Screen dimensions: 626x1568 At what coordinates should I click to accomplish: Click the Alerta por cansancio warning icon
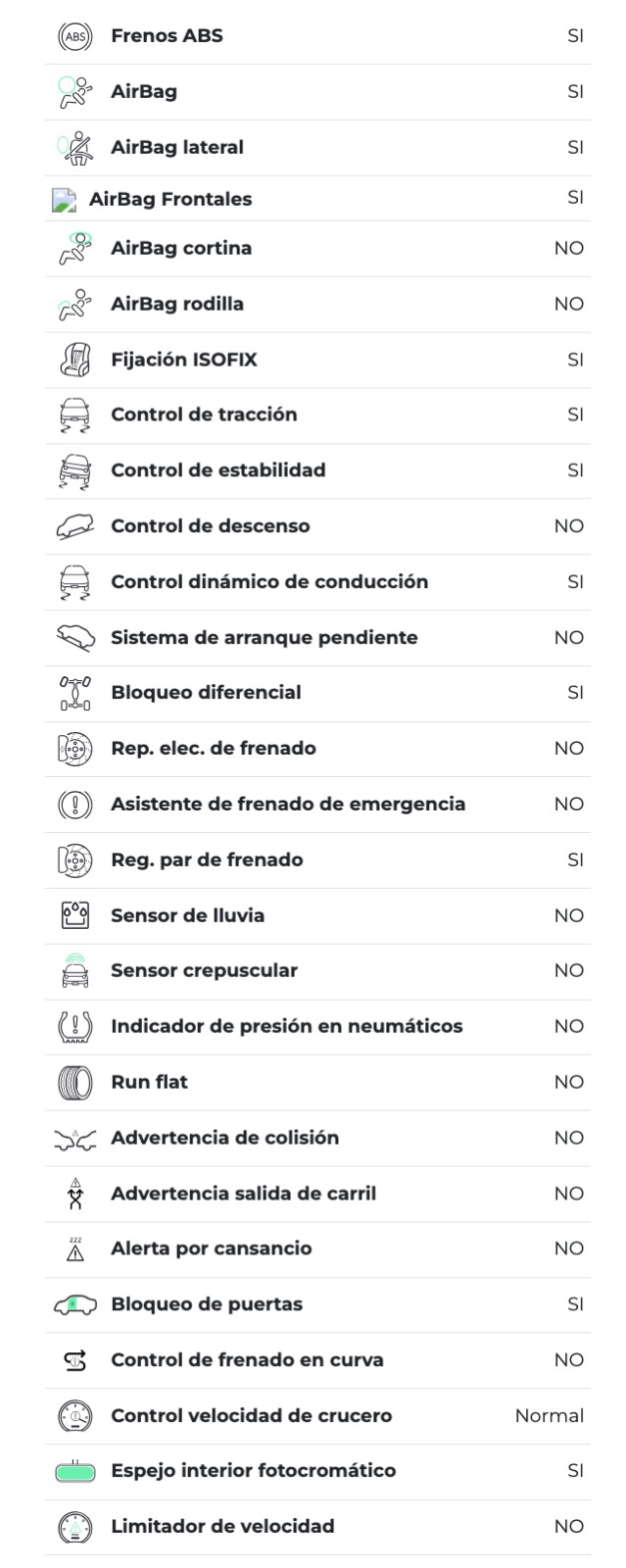click(75, 1249)
